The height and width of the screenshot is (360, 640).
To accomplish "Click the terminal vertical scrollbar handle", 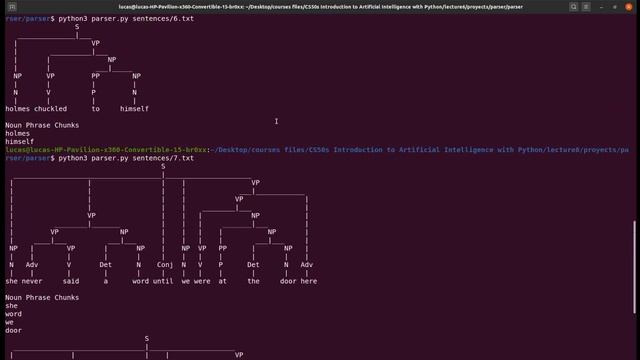I will 634,267.
